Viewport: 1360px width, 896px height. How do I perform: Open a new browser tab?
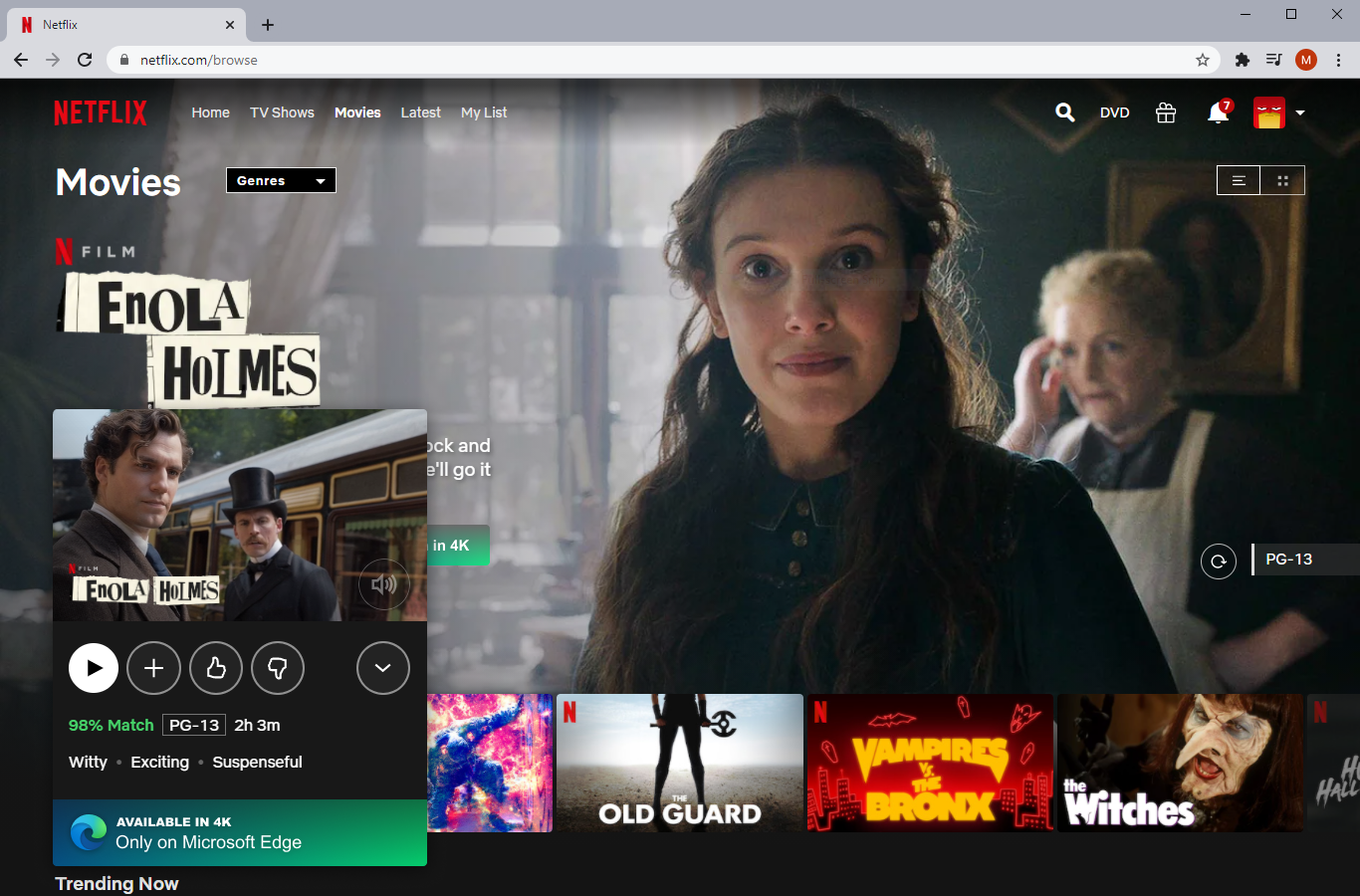[x=268, y=25]
